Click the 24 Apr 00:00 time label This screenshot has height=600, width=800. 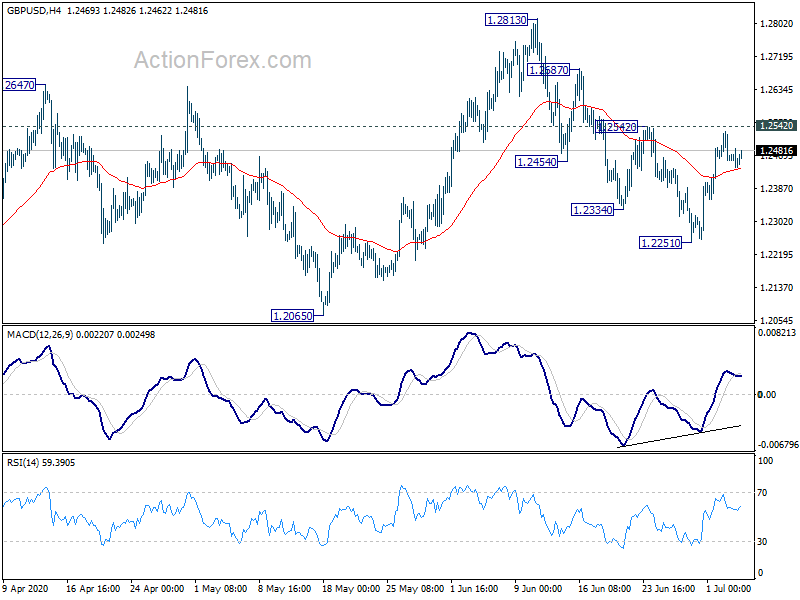click(157, 588)
